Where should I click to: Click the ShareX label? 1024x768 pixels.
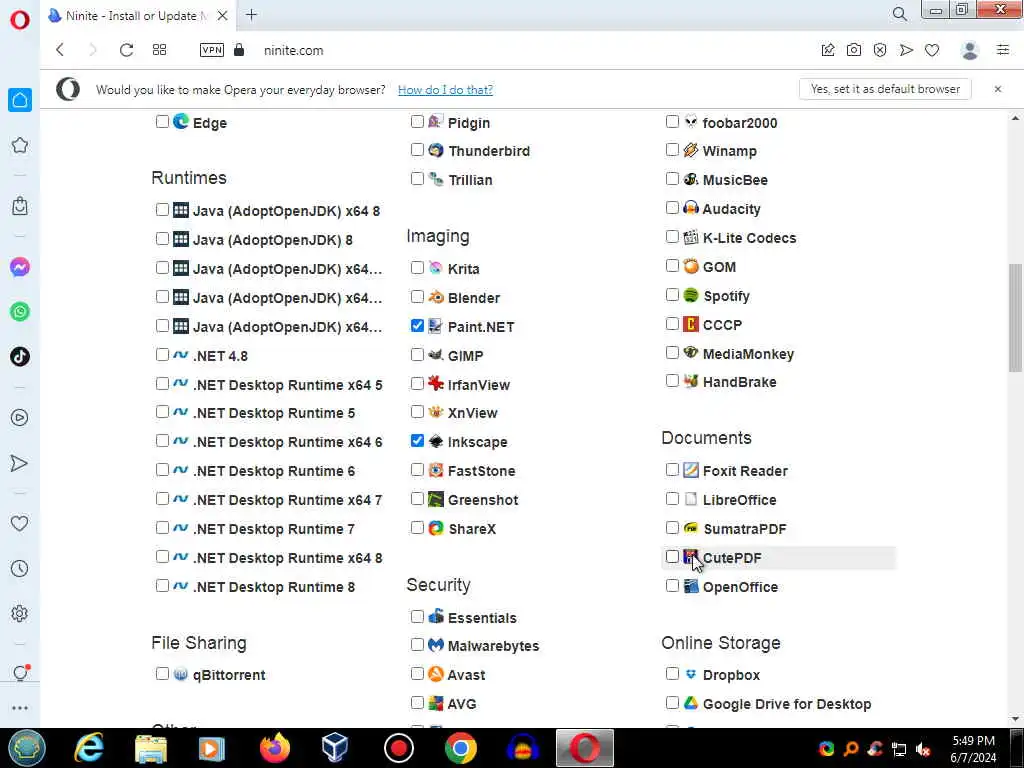(472, 529)
